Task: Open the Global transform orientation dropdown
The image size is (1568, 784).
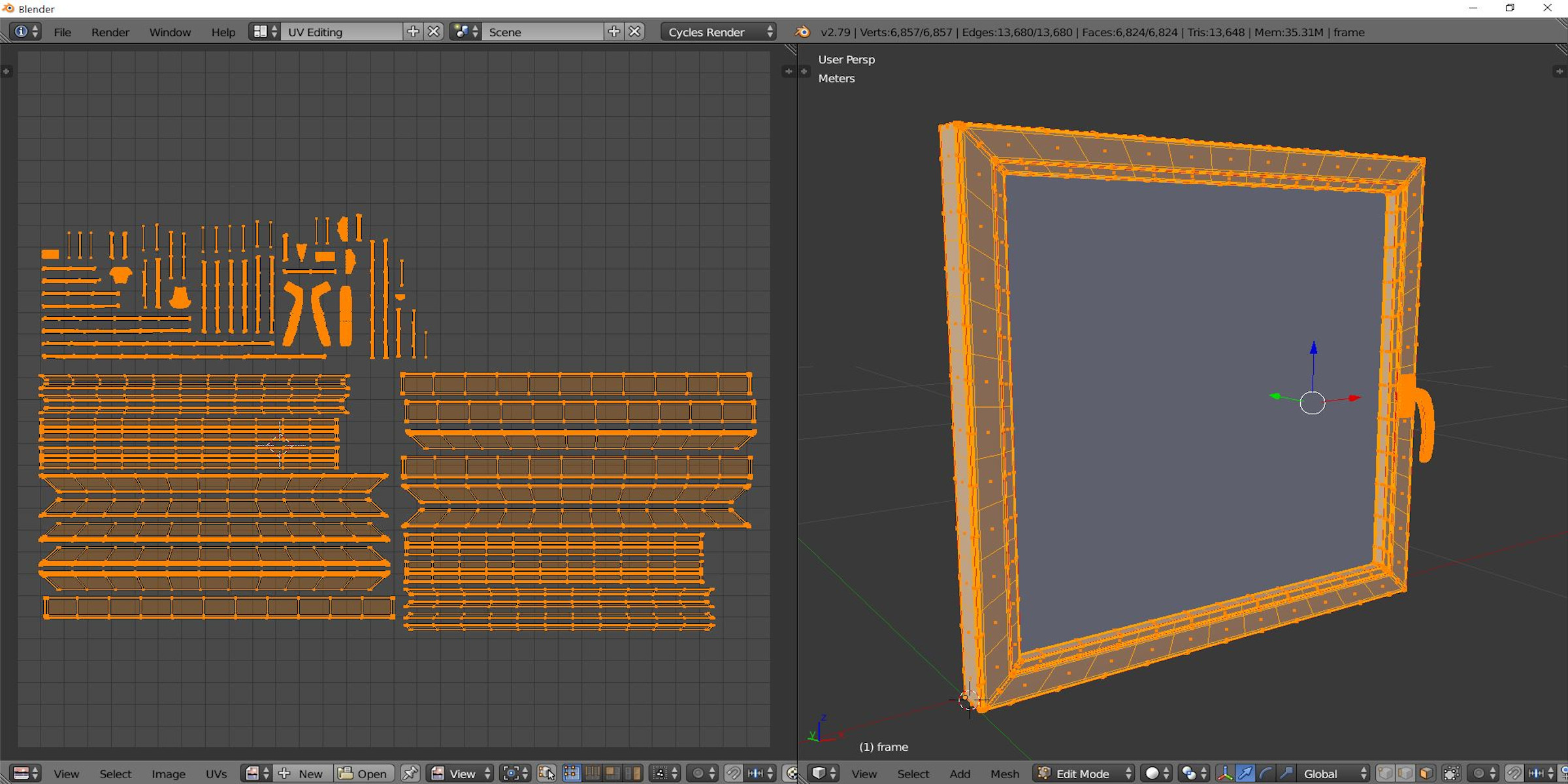Action: (1333, 774)
